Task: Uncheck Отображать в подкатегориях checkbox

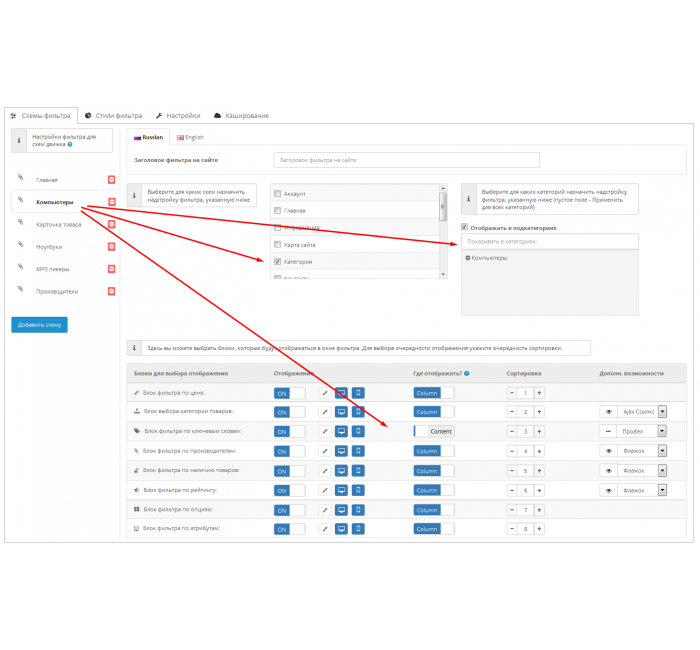Action: point(464,227)
